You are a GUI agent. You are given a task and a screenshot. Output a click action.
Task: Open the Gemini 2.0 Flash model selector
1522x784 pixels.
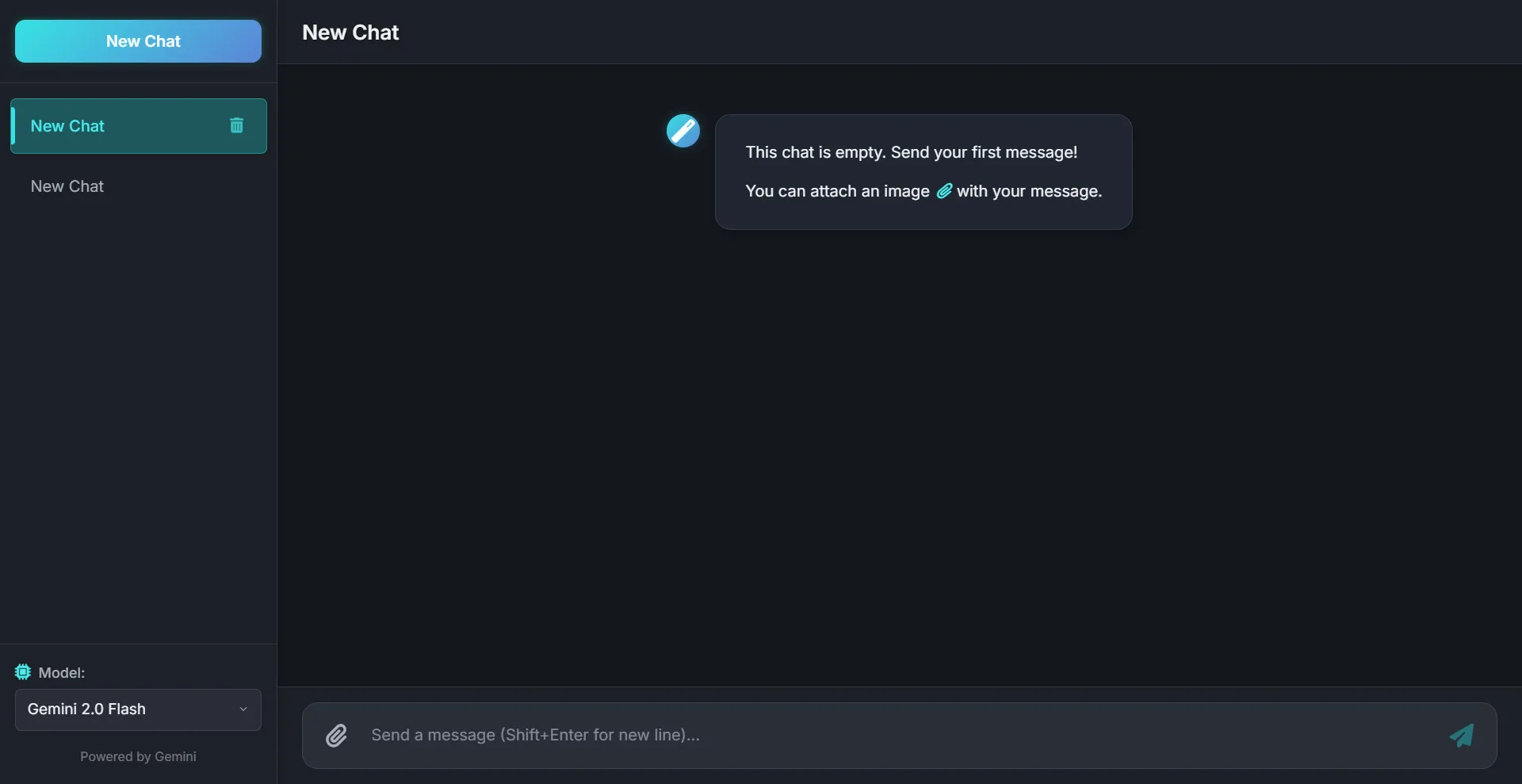click(x=127, y=709)
